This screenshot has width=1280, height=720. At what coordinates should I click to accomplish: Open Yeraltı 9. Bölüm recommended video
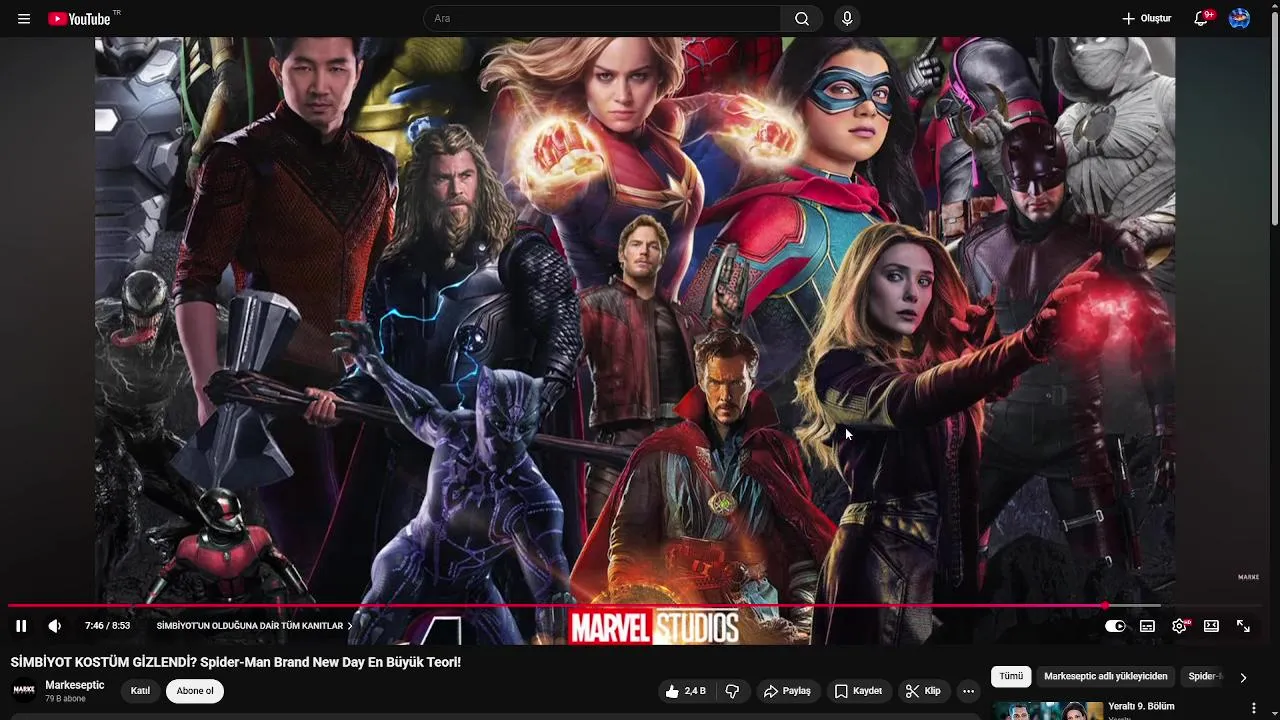click(x=1142, y=706)
